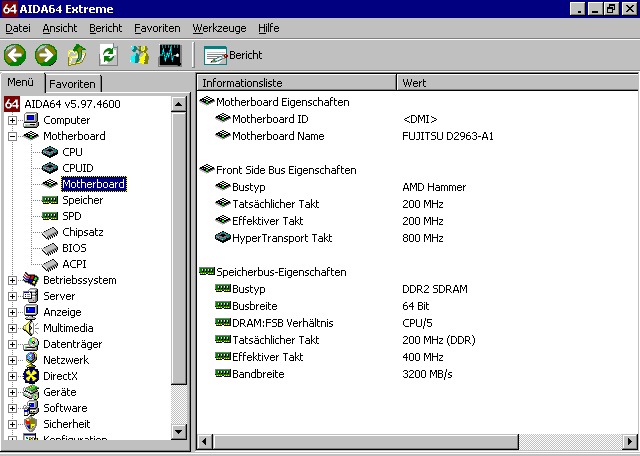Open the Ansicht menu

[x=60, y=28]
